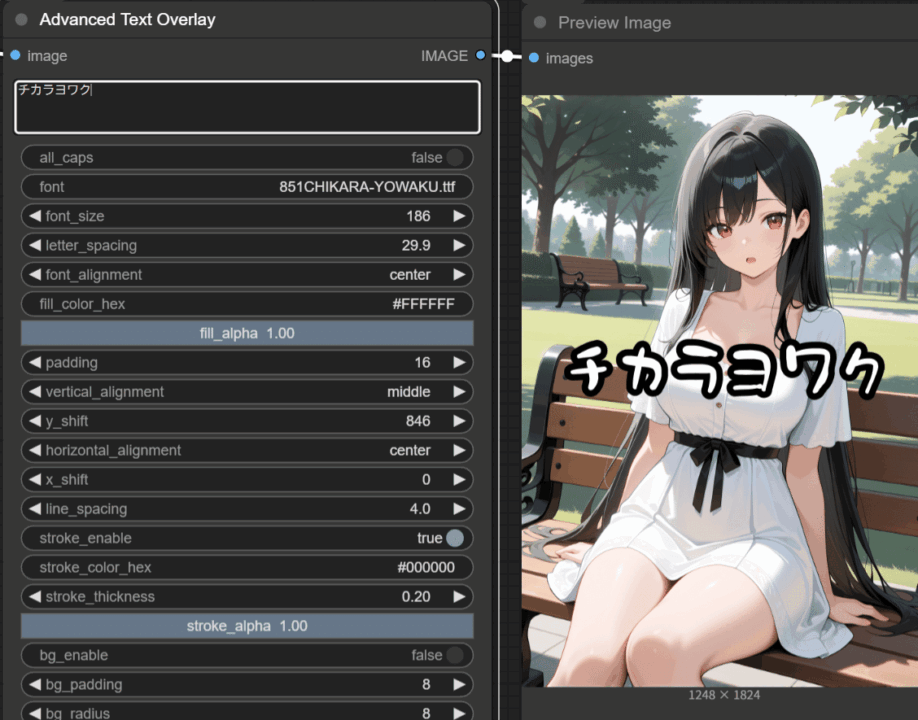The image size is (918, 720).
Task: Switch font_alignment to previous option
Action: click(x=35, y=275)
